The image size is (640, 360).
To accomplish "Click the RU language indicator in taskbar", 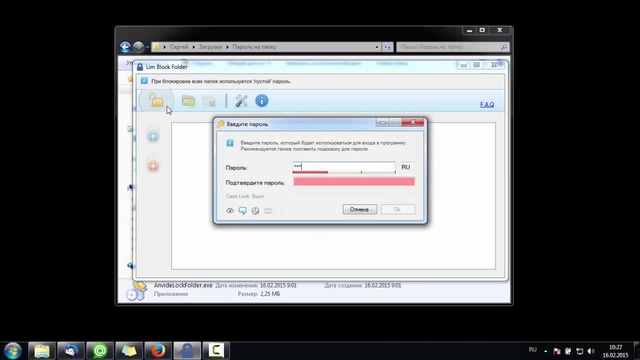I will (x=532, y=350).
